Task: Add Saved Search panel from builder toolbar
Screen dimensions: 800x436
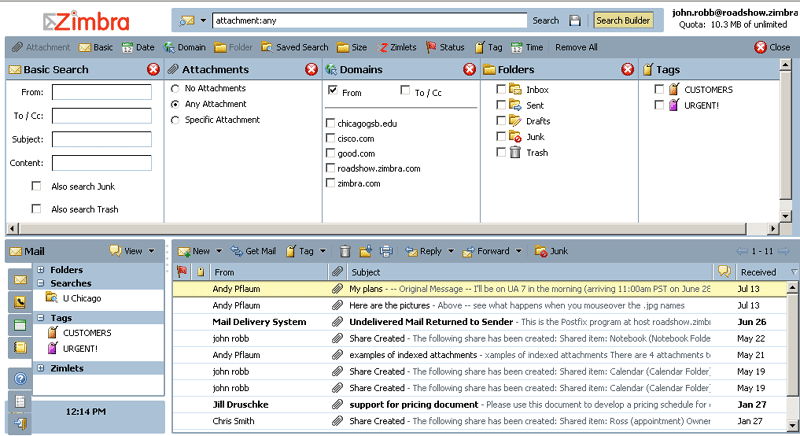Action: click(x=294, y=47)
